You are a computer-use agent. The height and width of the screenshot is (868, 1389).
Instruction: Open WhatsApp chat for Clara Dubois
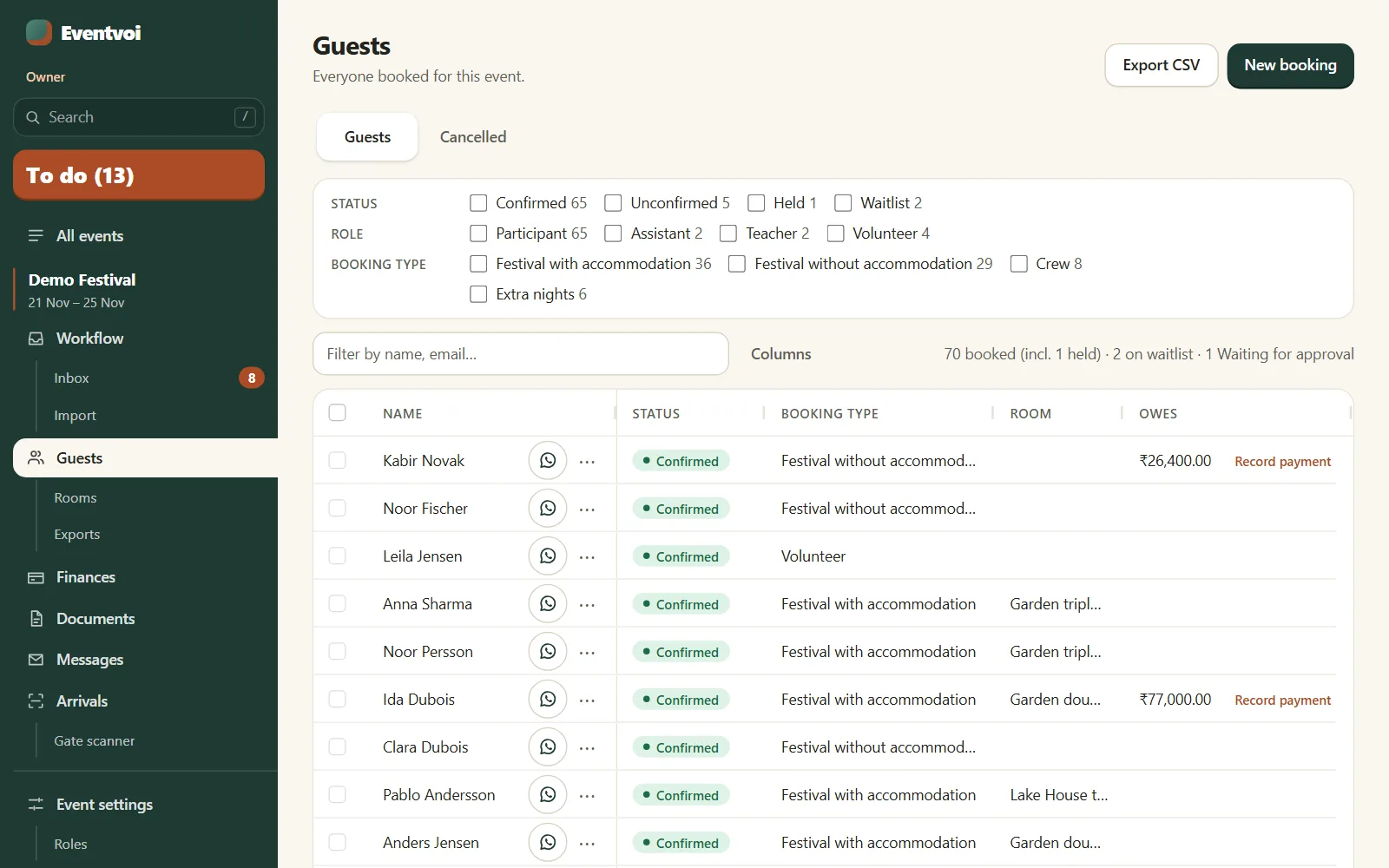(548, 747)
